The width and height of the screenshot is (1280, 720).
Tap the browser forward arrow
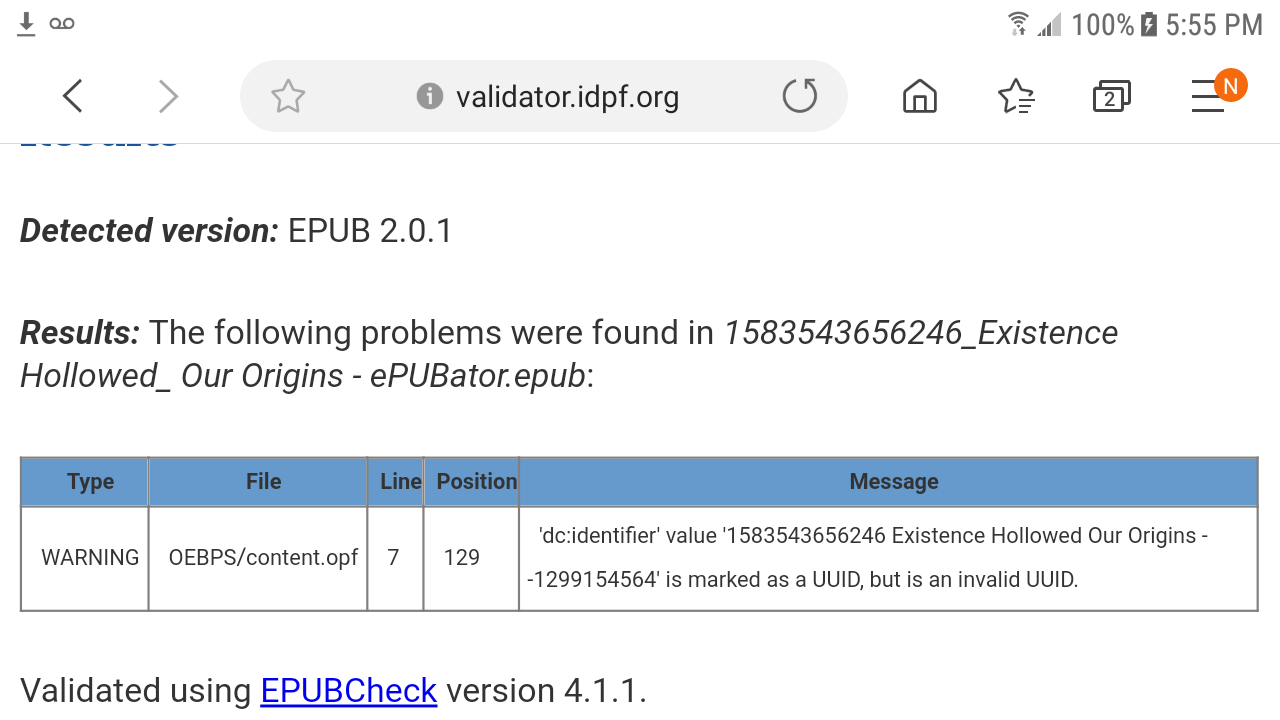(168, 96)
